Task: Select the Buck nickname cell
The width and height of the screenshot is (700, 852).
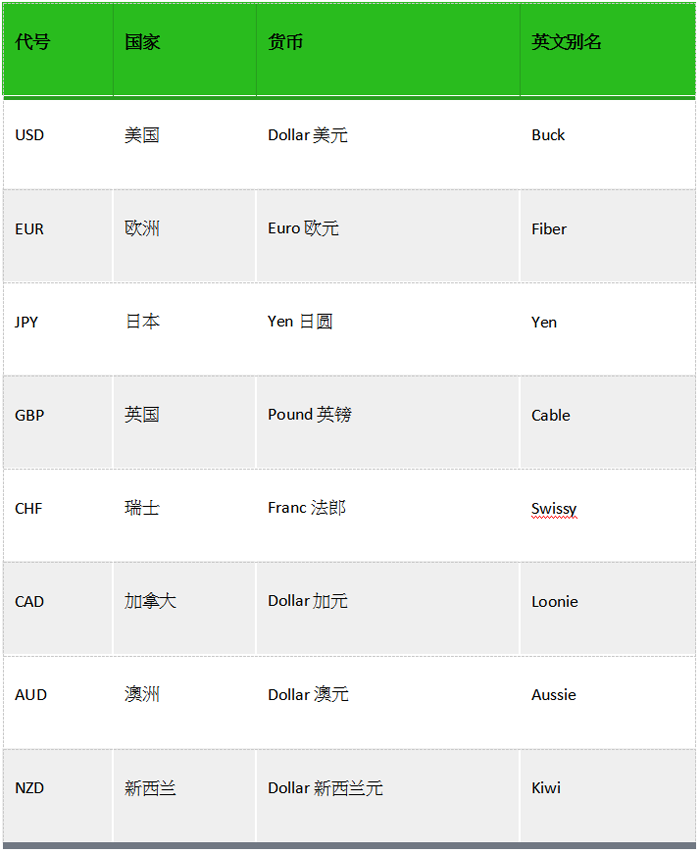Action: tap(548, 135)
